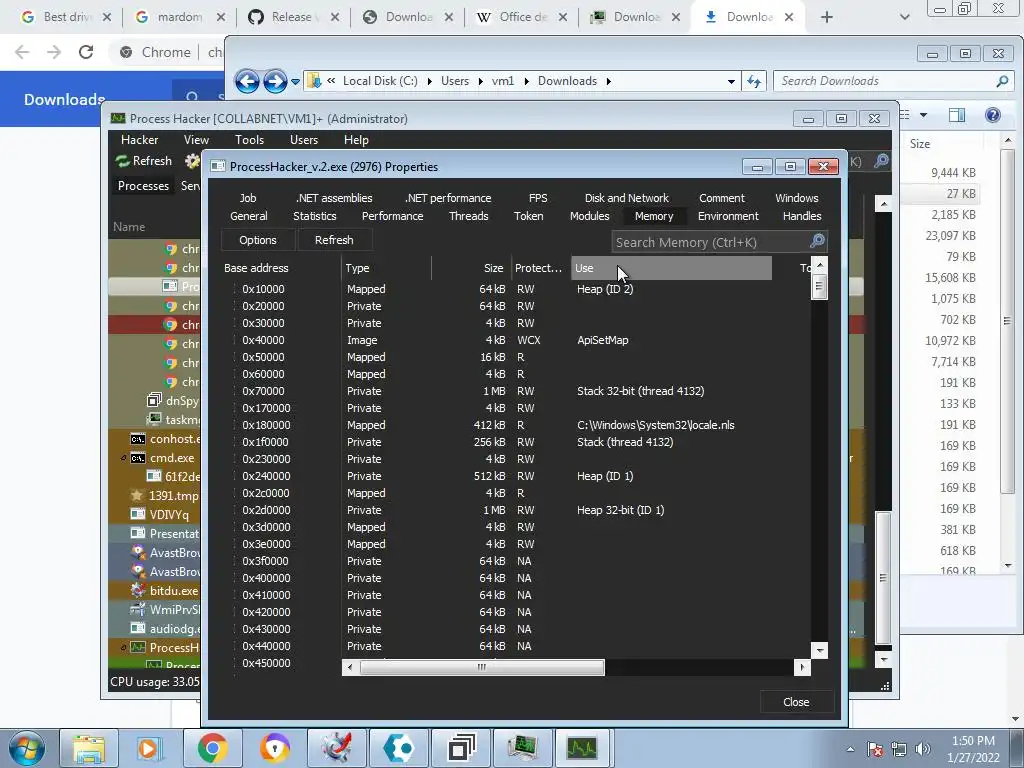Click the Refresh button in Memory tab
Viewport: 1024px width, 768px height.
334,240
